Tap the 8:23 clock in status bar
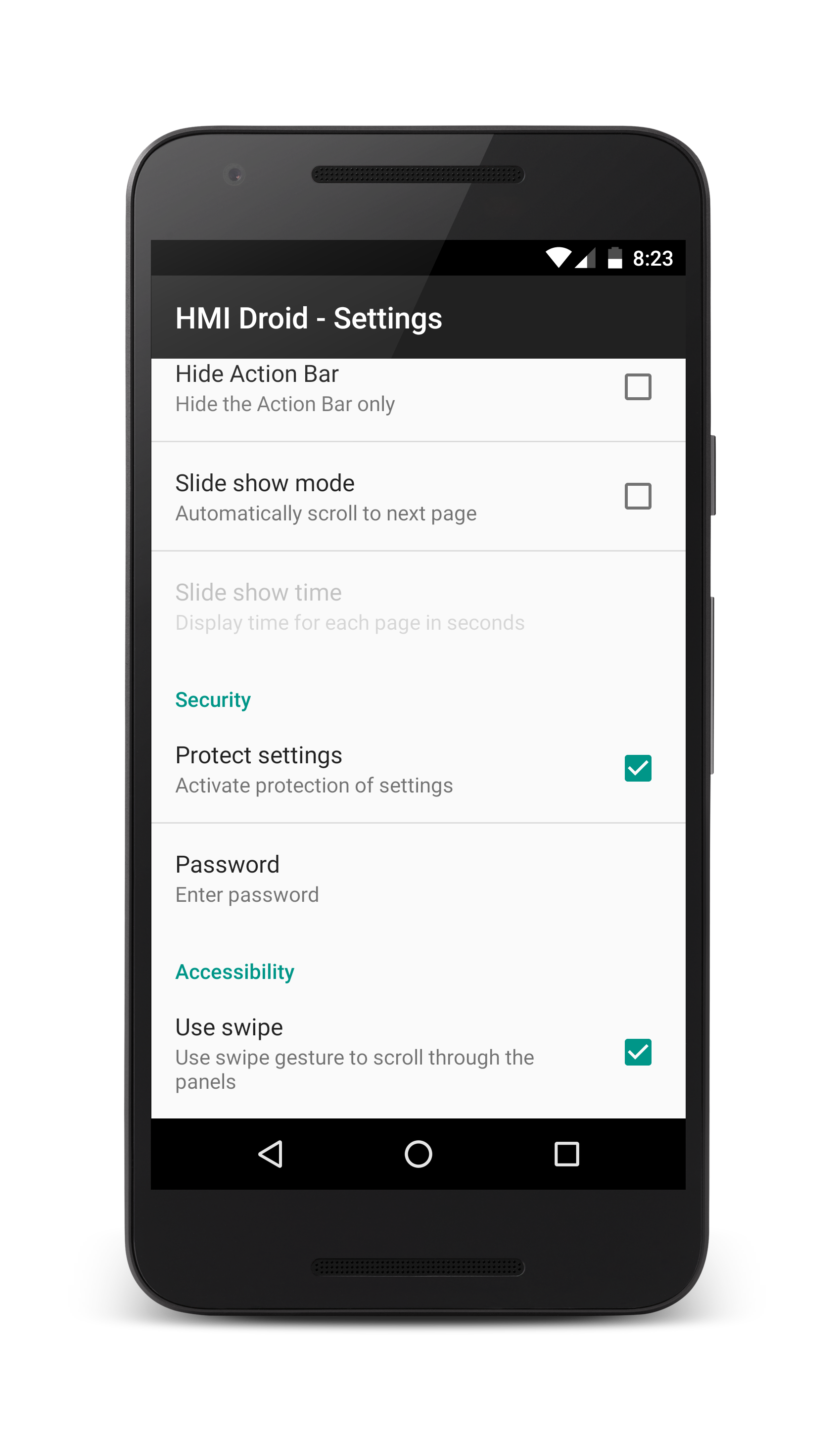This screenshot has height=1440, width=840. point(653,259)
